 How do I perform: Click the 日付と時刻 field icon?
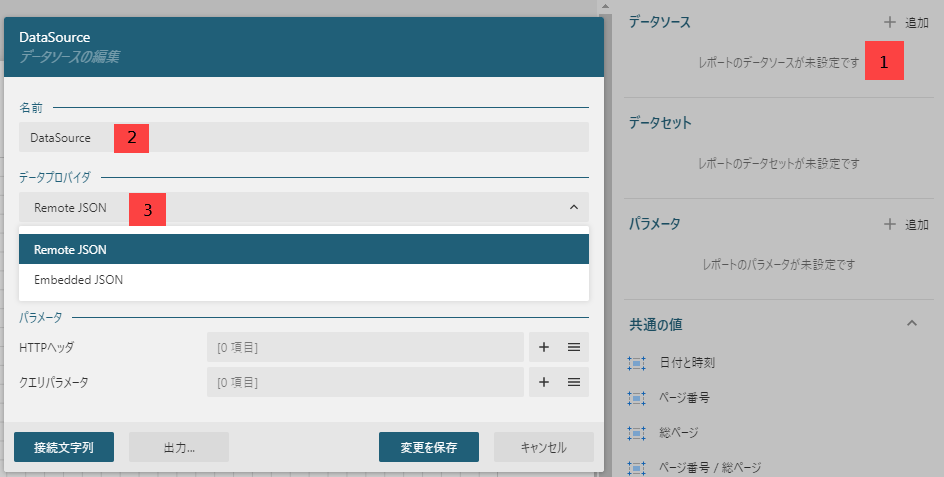pyautogui.click(x=635, y=363)
